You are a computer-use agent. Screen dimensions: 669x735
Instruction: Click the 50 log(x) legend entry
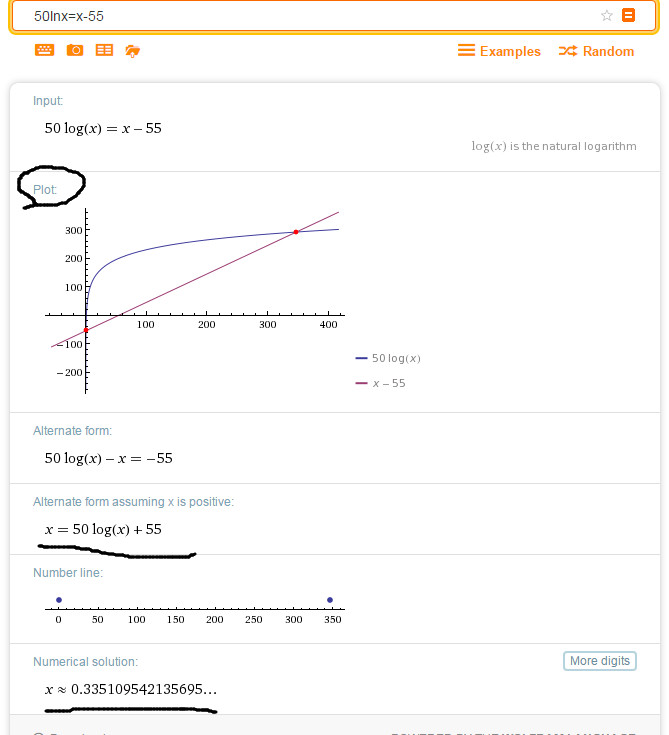click(388, 358)
